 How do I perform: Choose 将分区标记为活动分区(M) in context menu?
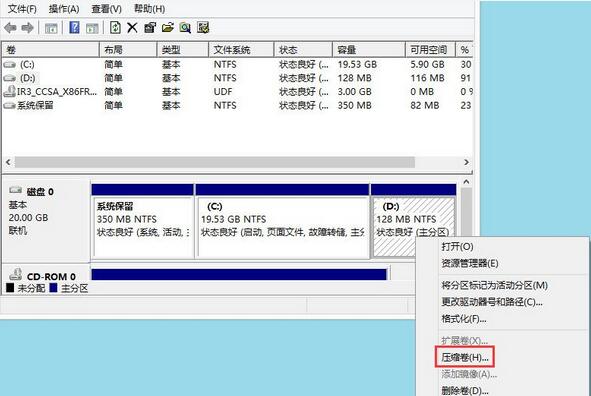click(x=495, y=285)
